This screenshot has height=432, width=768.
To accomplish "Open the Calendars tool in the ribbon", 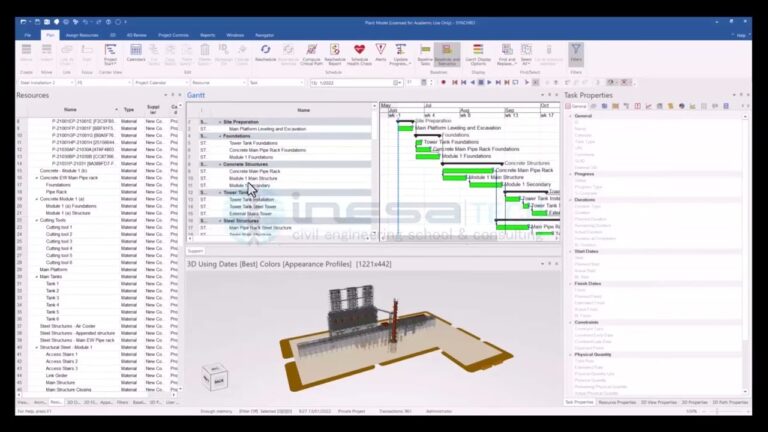I will click(x=137, y=52).
